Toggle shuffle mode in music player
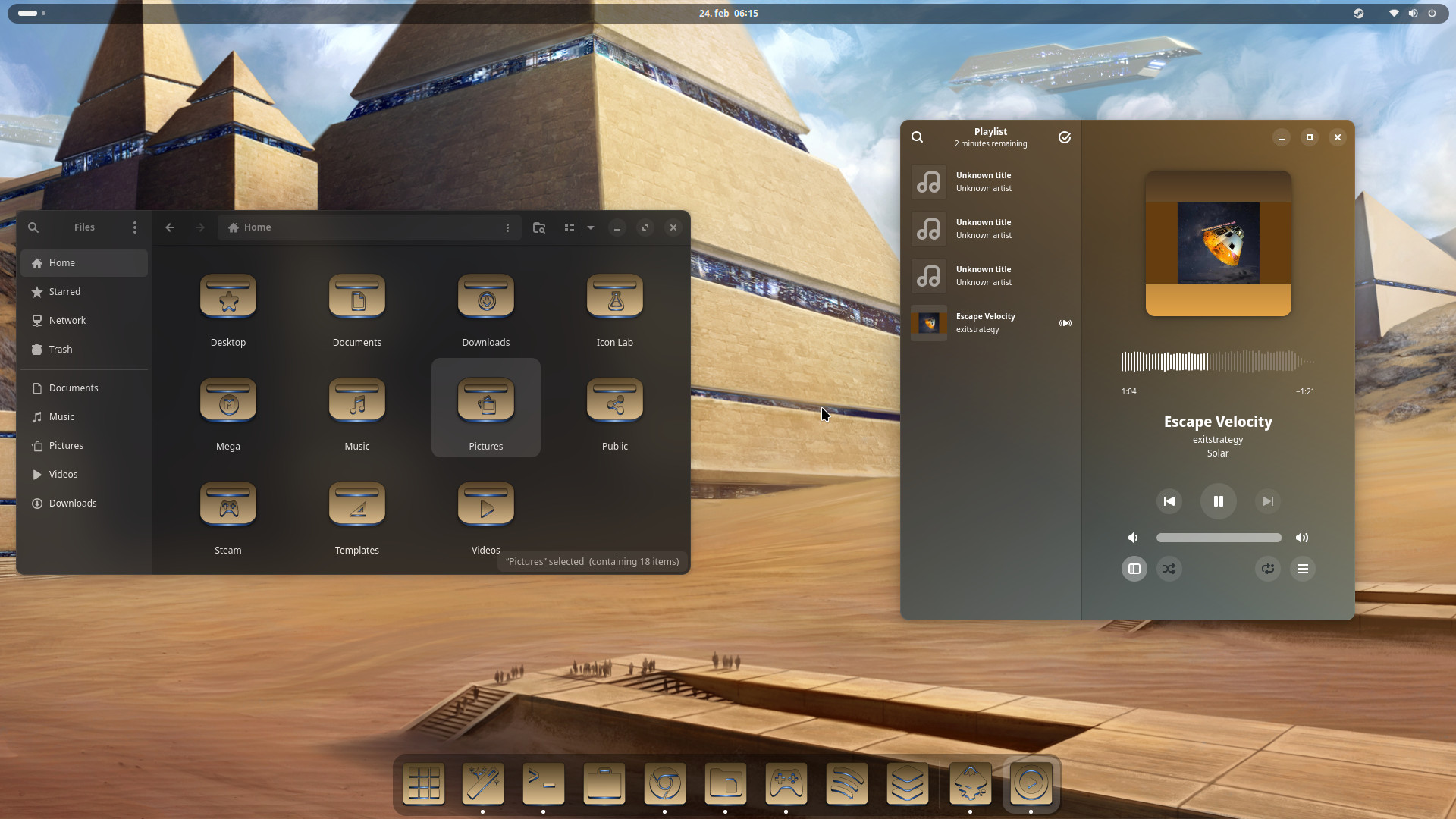The height and width of the screenshot is (819, 1456). [1169, 569]
